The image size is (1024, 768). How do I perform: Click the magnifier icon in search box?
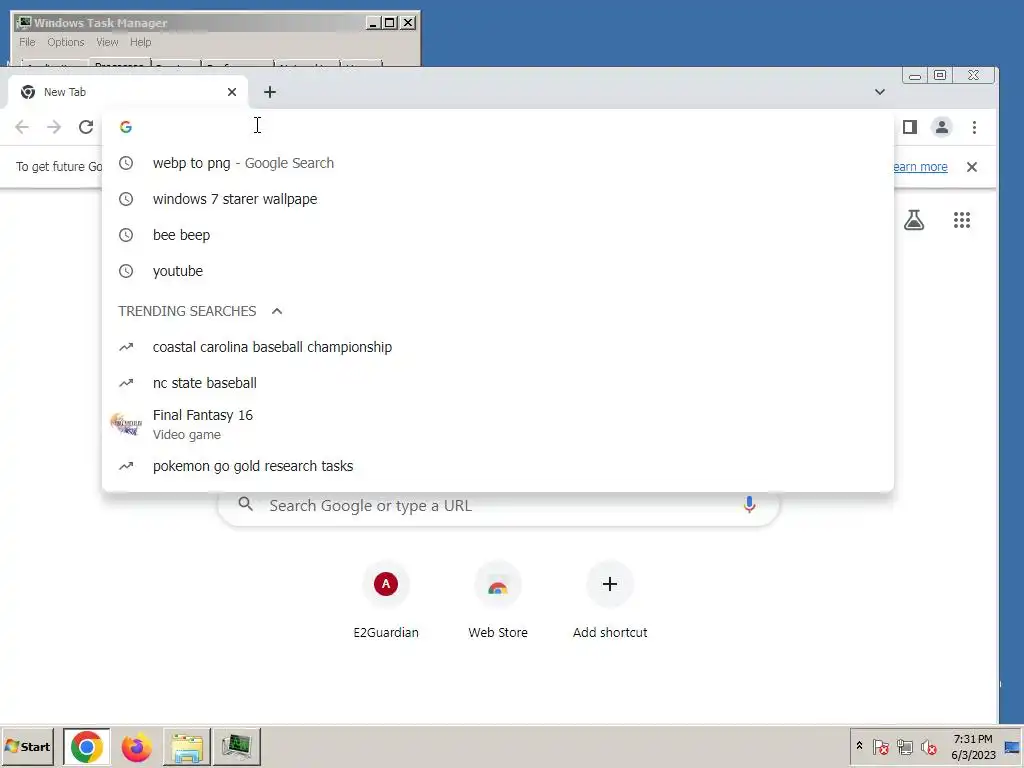coord(246,504)
